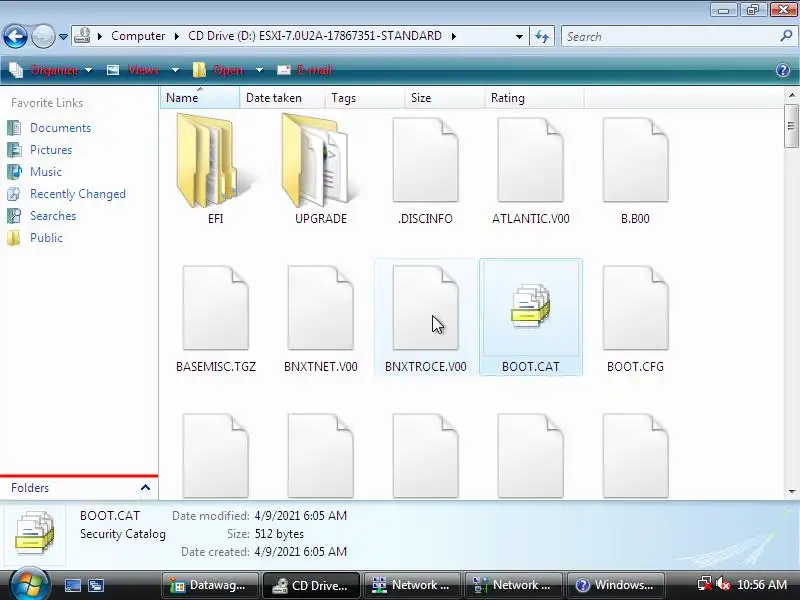
Task: Open the Views dropdown arrow
Action: click(x=176, y=70)
